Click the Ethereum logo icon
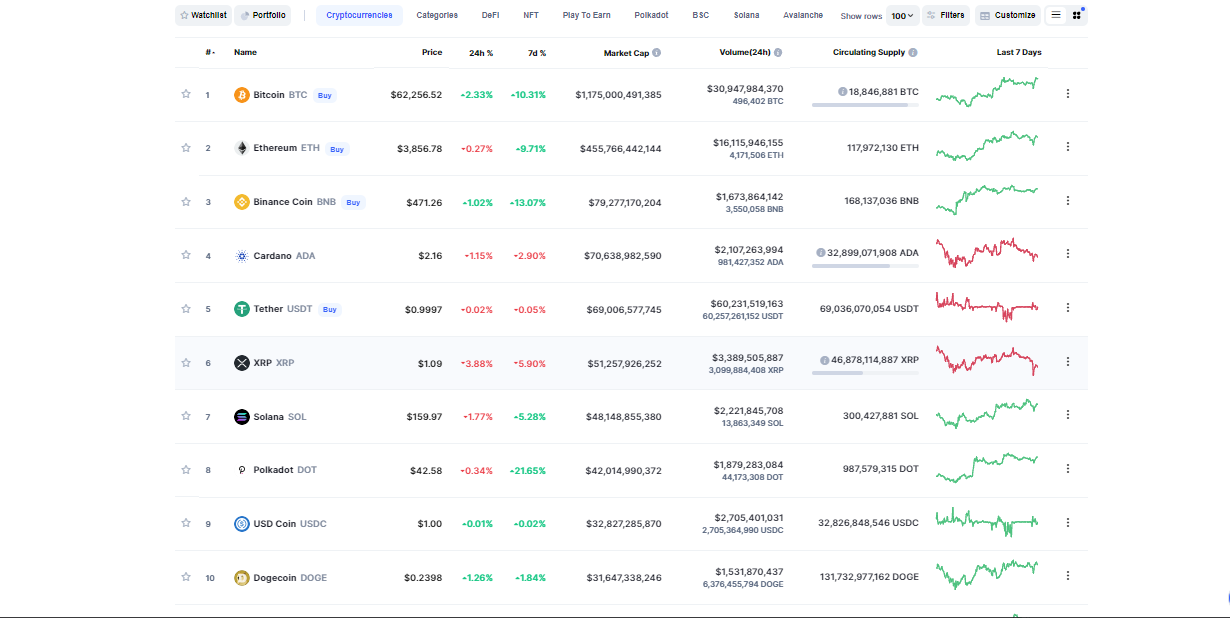Viewport: 1230px width, 618px height. [242, 148]
